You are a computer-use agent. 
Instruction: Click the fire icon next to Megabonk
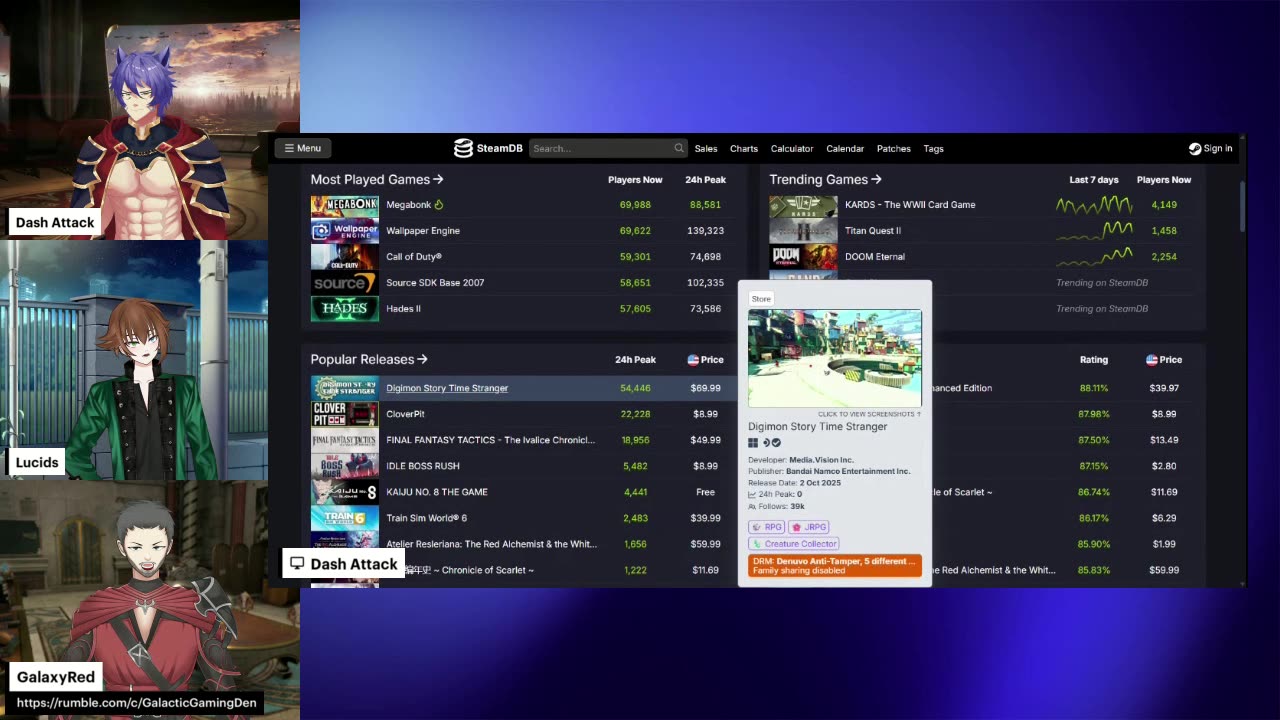point(439,205)
